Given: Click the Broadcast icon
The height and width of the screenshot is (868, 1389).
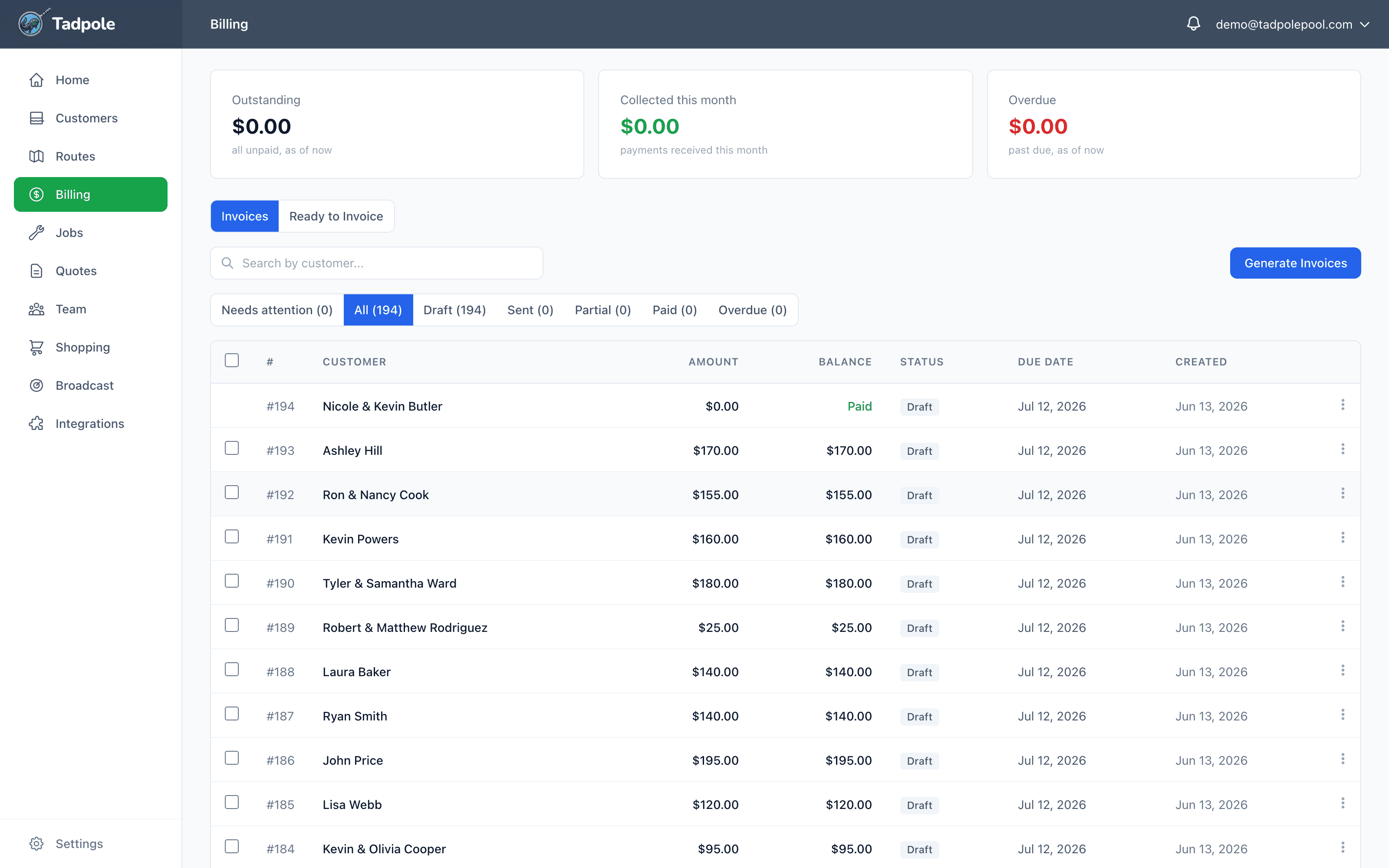Looking at the screenshot, I should 36,385.
